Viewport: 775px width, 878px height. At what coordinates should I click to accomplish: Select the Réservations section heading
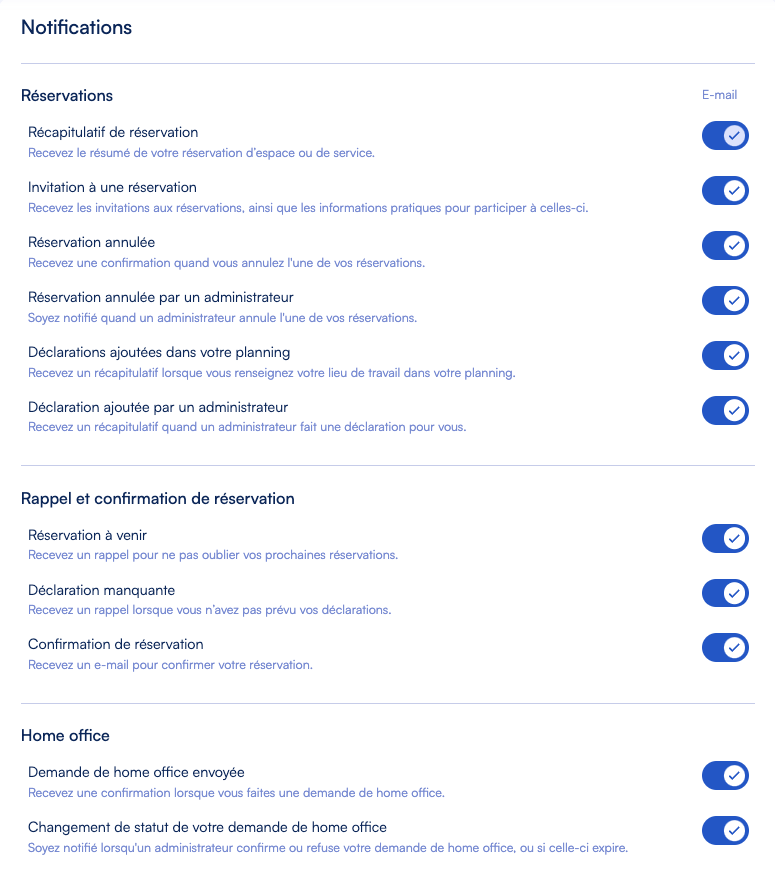(67, 96)
